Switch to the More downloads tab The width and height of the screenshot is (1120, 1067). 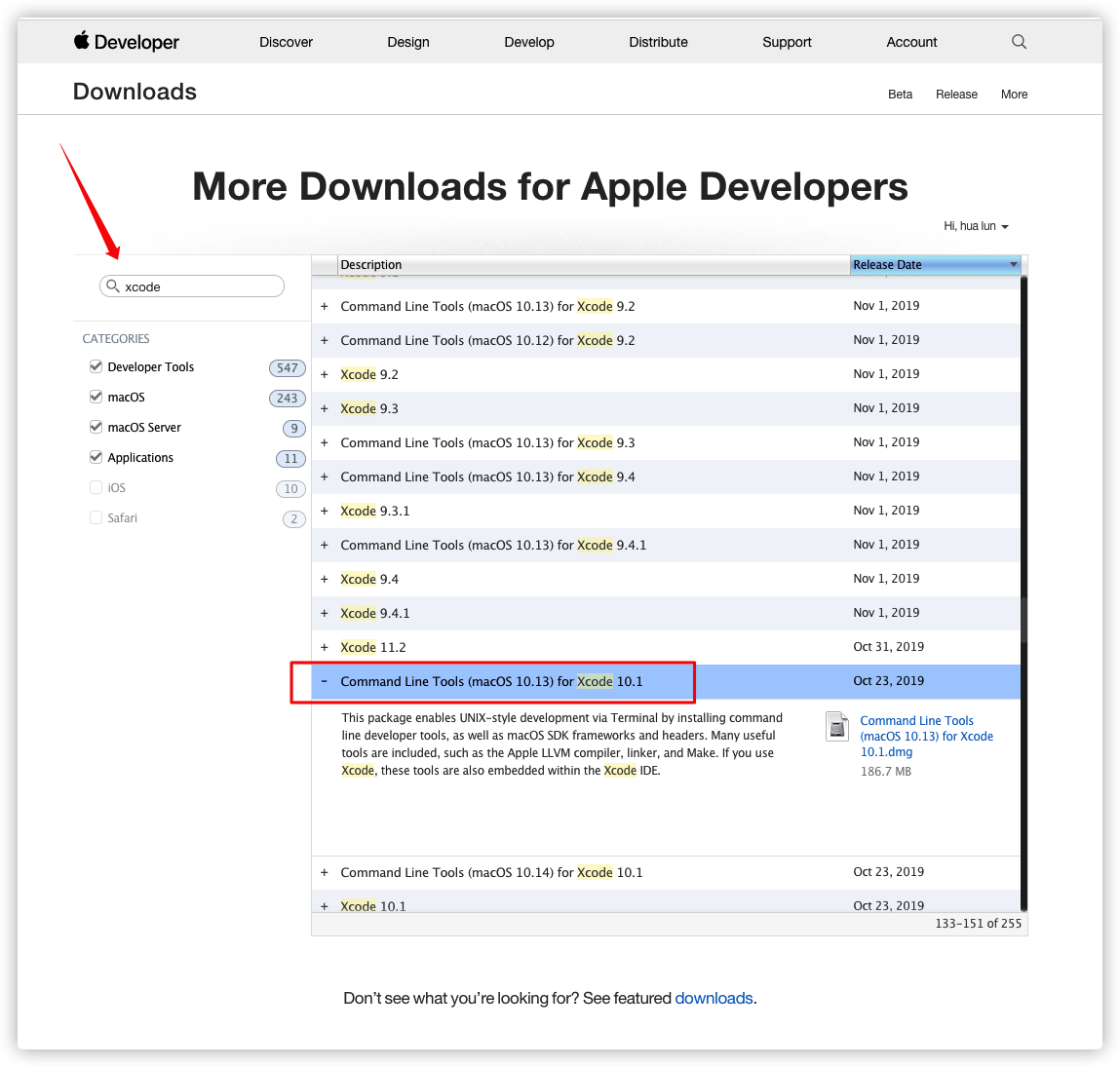(1014, 95)
